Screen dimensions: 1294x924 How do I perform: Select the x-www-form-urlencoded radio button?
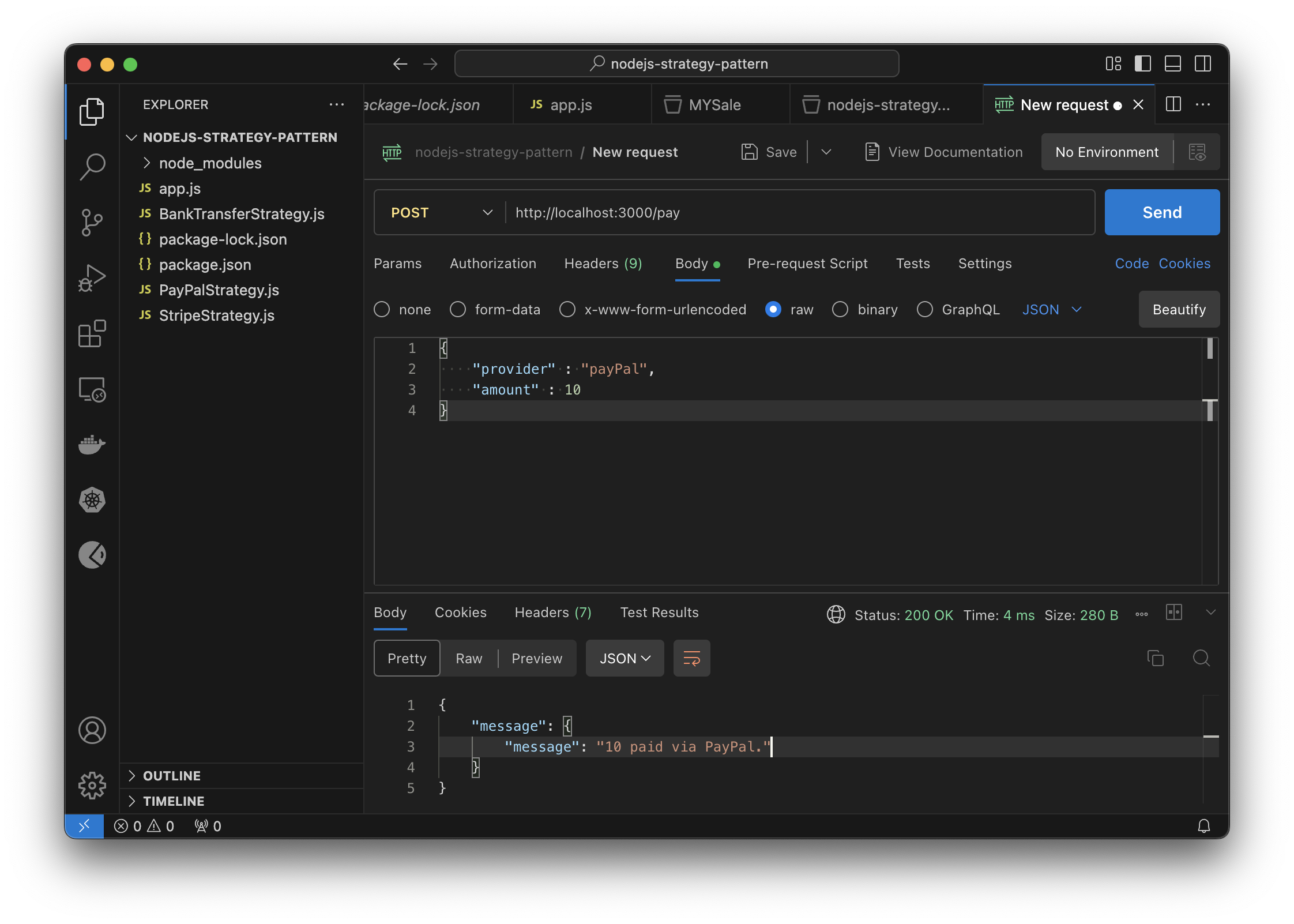[567, 310]
